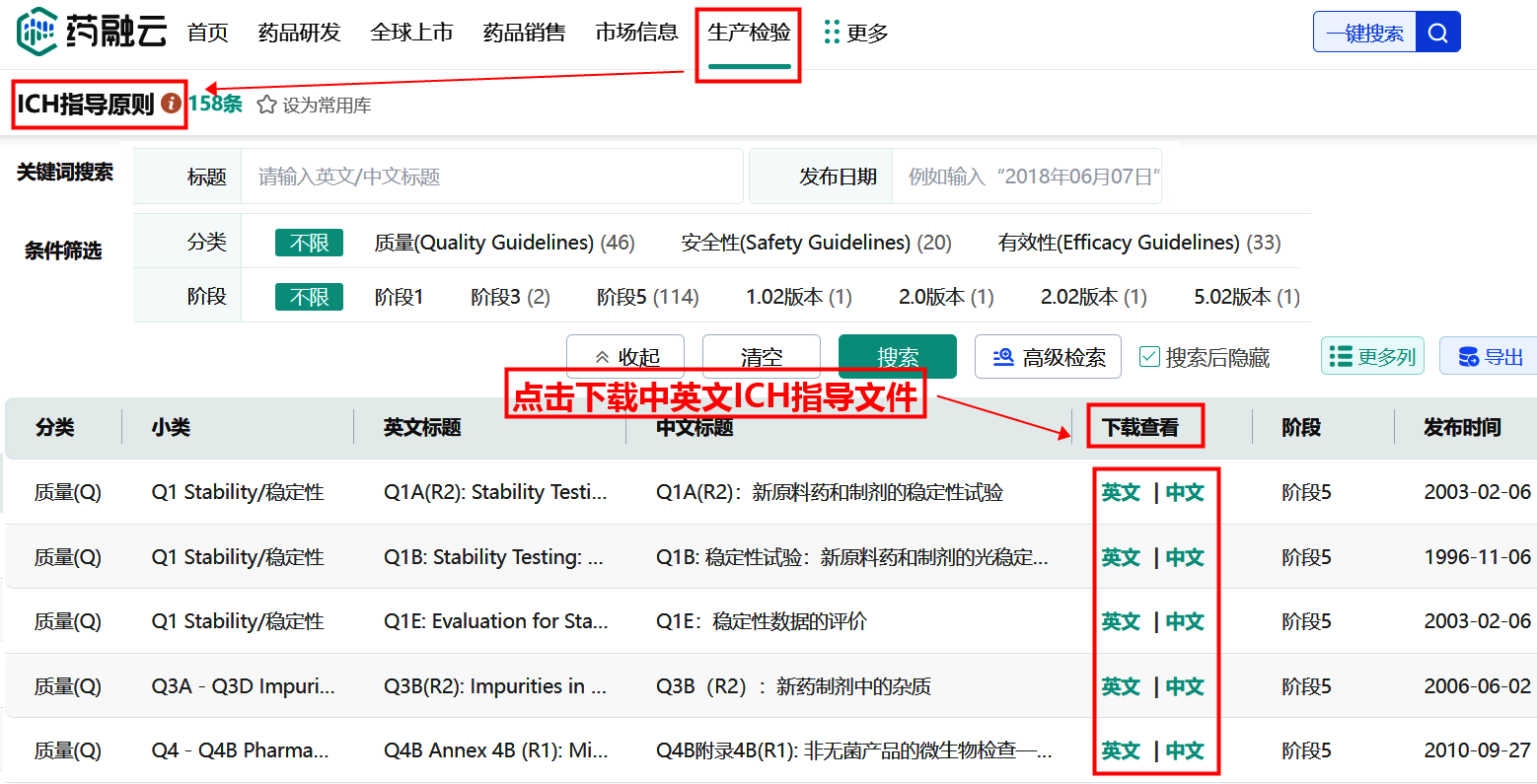The image size is (1537, 784).
Task: Click the 更多列 columns button
Action: tap(1372, 356)
